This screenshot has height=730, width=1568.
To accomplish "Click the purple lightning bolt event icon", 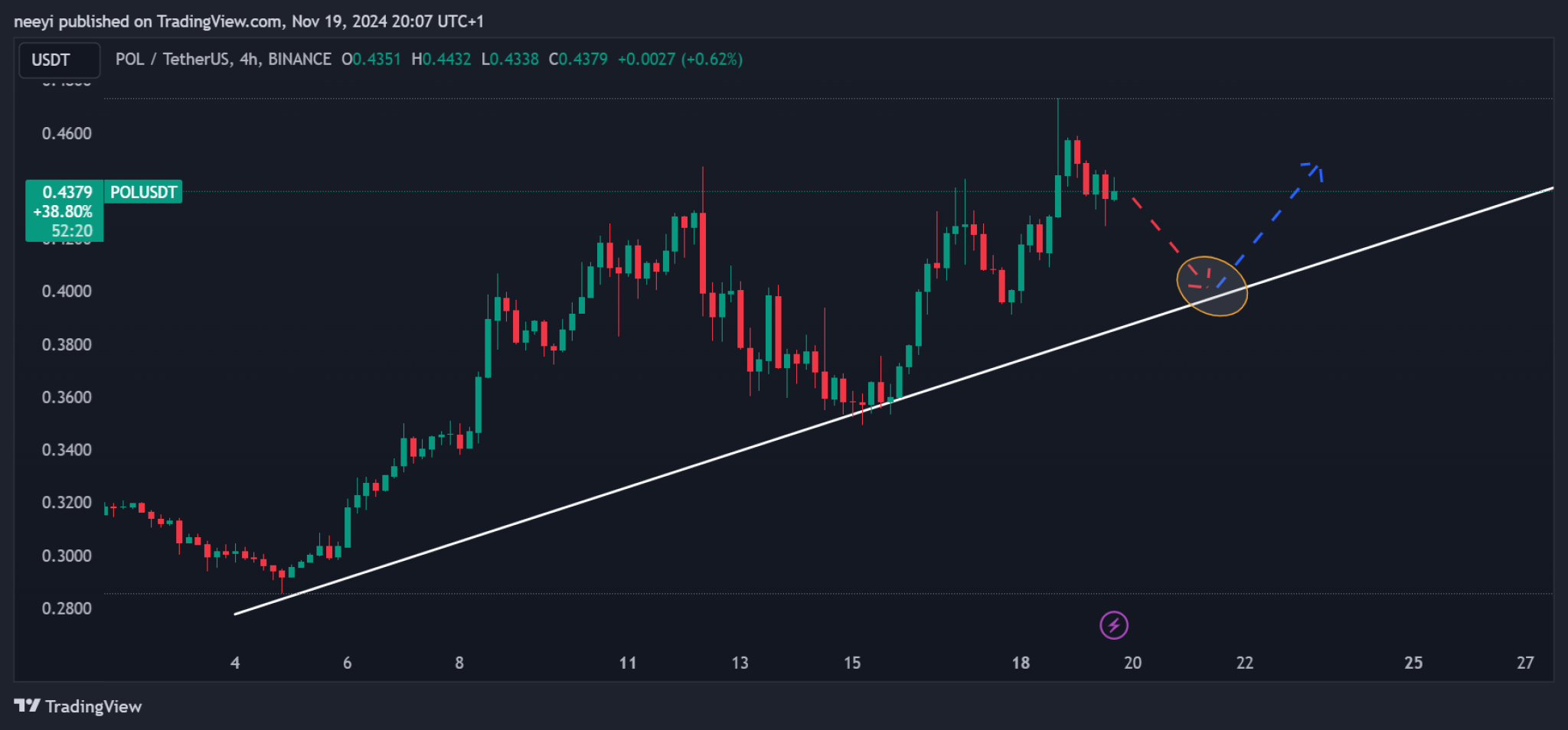I will coord(1114,624).
